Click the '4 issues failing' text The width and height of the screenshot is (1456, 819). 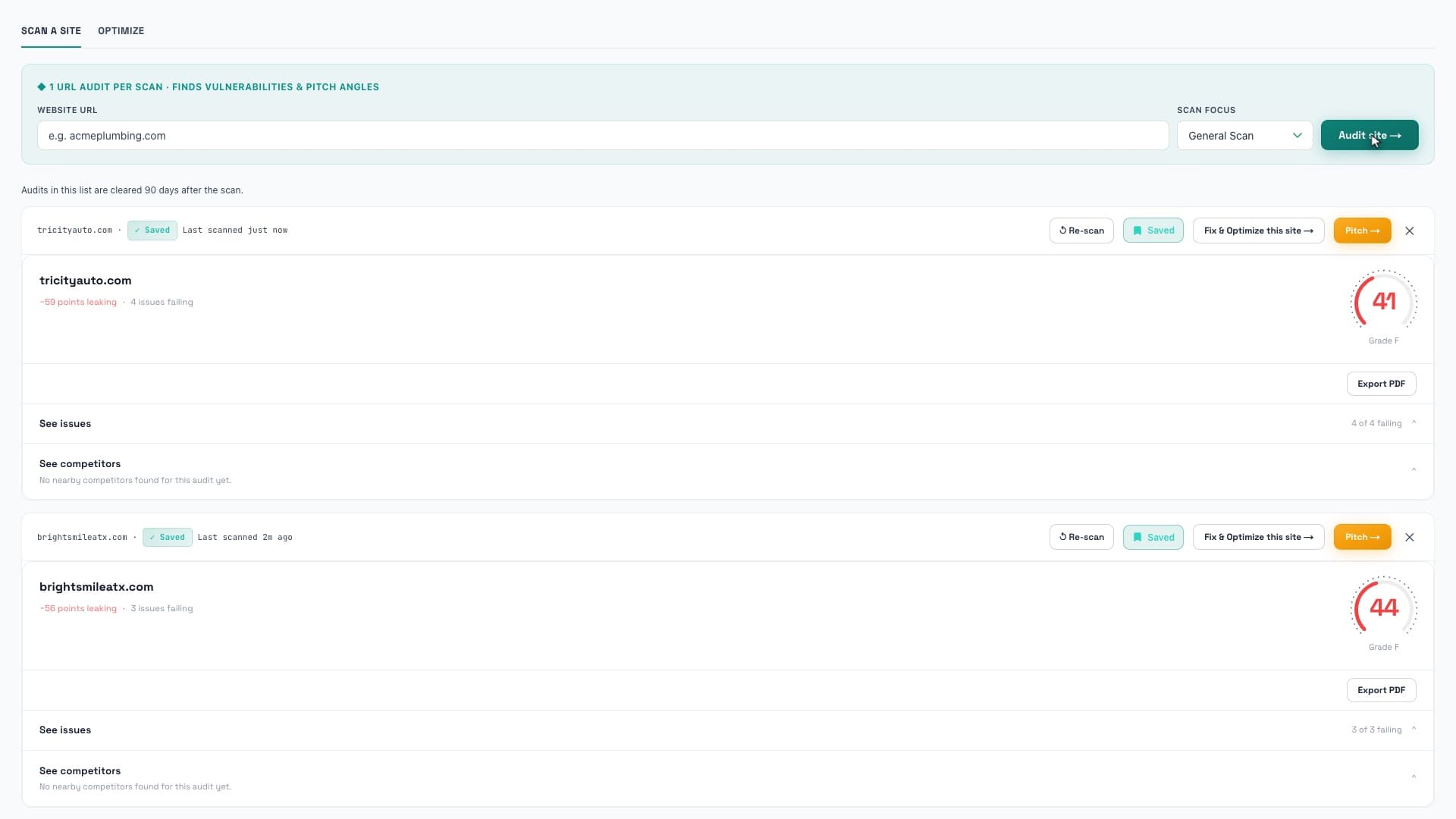[162, 302]
